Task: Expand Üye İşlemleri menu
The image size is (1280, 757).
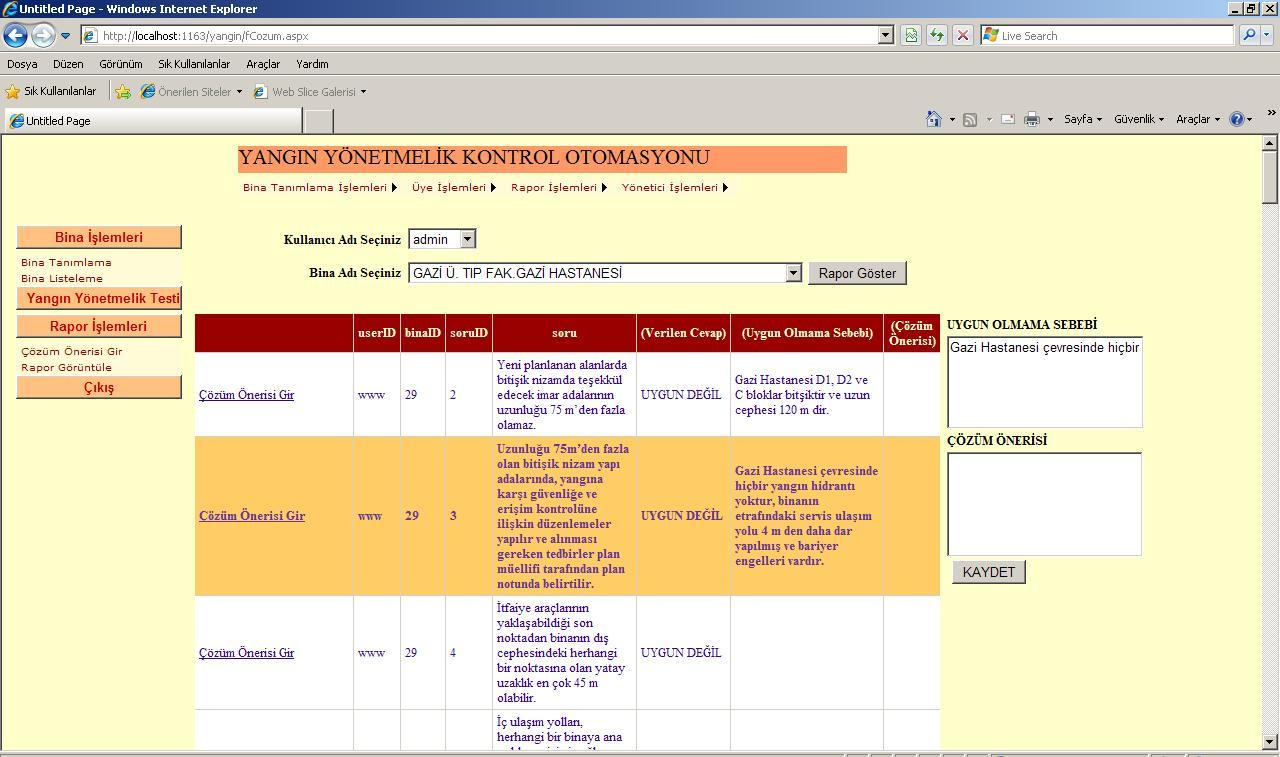Action: [454, 187]
